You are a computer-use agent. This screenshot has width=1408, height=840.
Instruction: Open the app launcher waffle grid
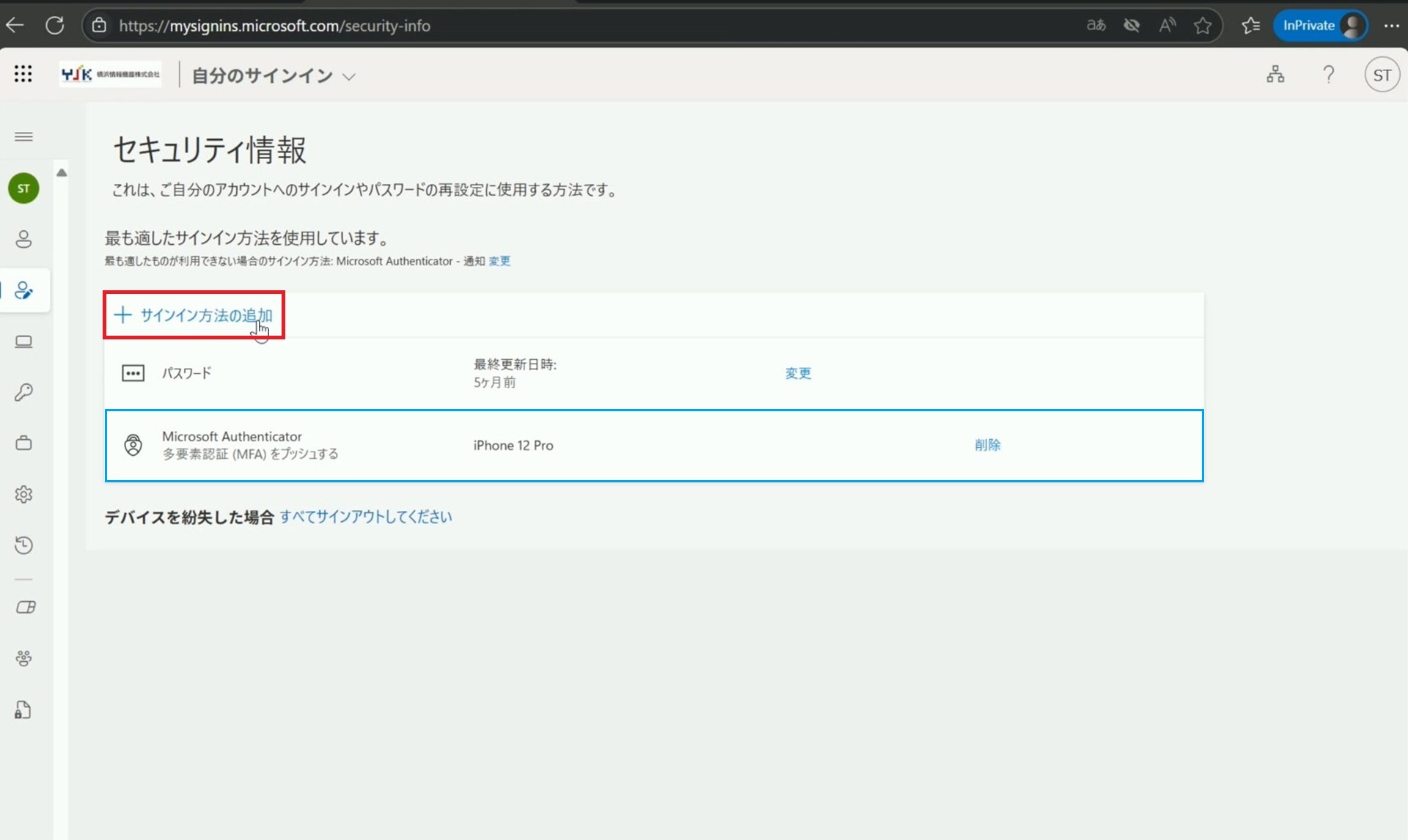click(23, 74)
